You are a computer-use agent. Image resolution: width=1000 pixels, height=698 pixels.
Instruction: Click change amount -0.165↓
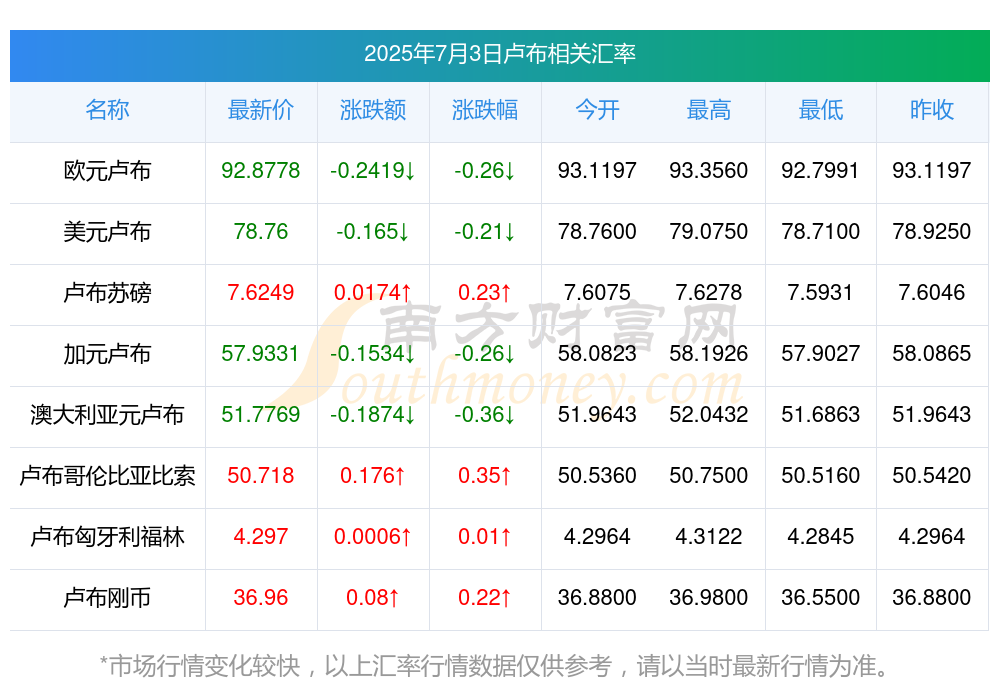373,232
